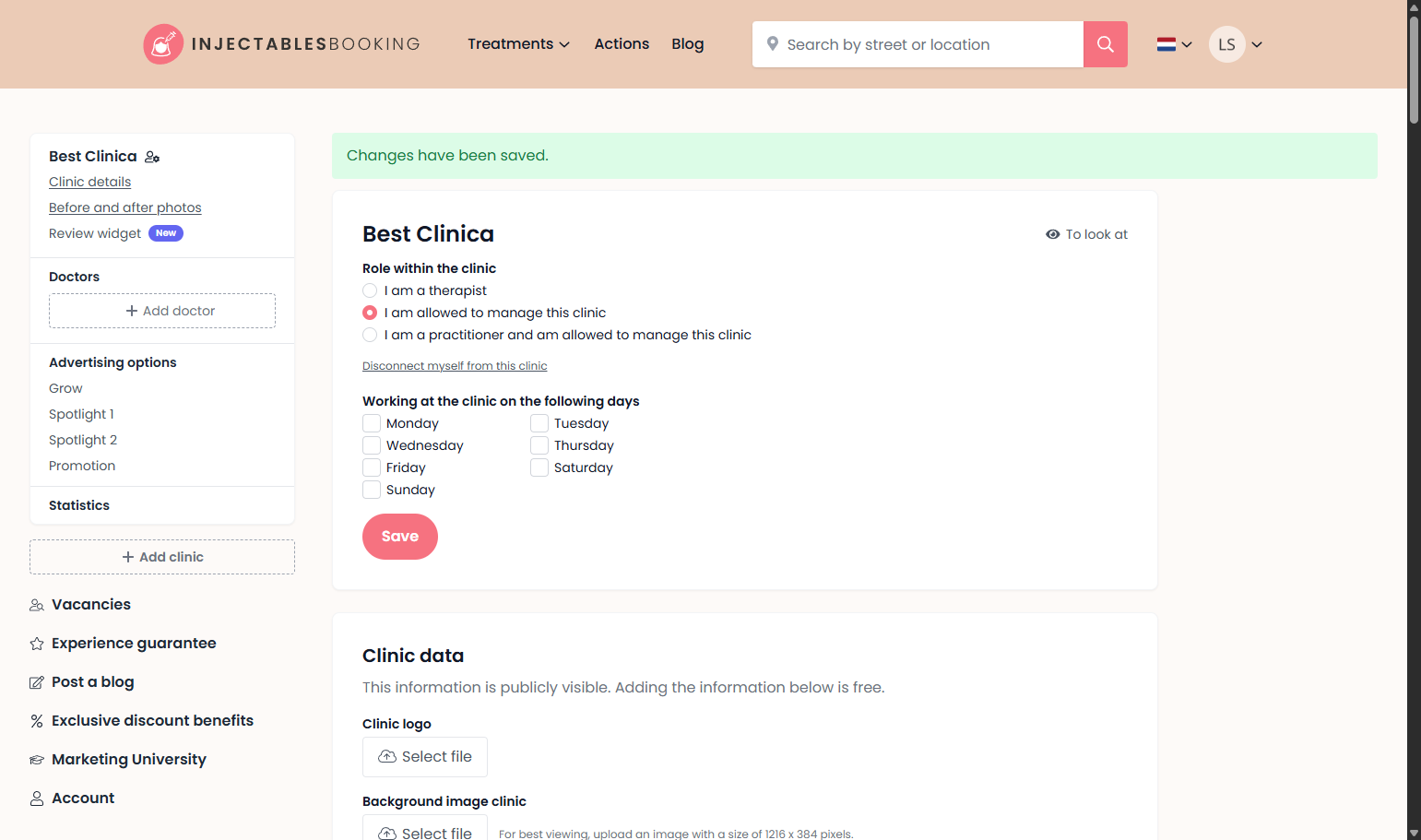The height and width of the screenshot is (840, 1421).
Task: Click the Save button
Action: pyautogui.click(x=400, y=537)
